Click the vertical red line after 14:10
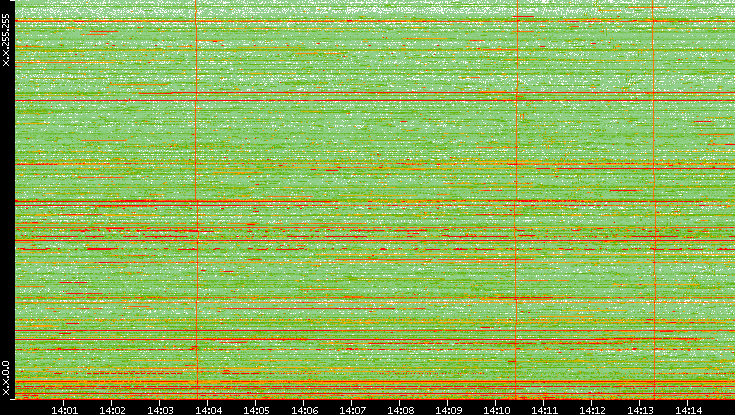 [x=517, y=199]
